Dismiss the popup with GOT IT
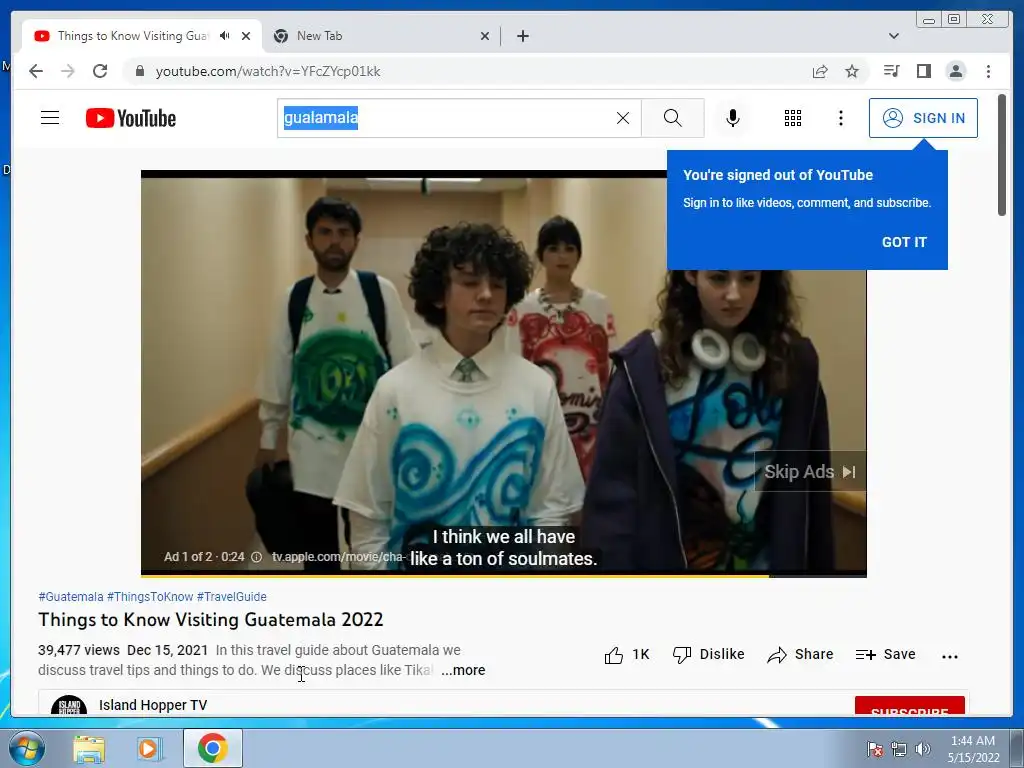Screen dimensions: 1024x768 [x=904, y=242]
